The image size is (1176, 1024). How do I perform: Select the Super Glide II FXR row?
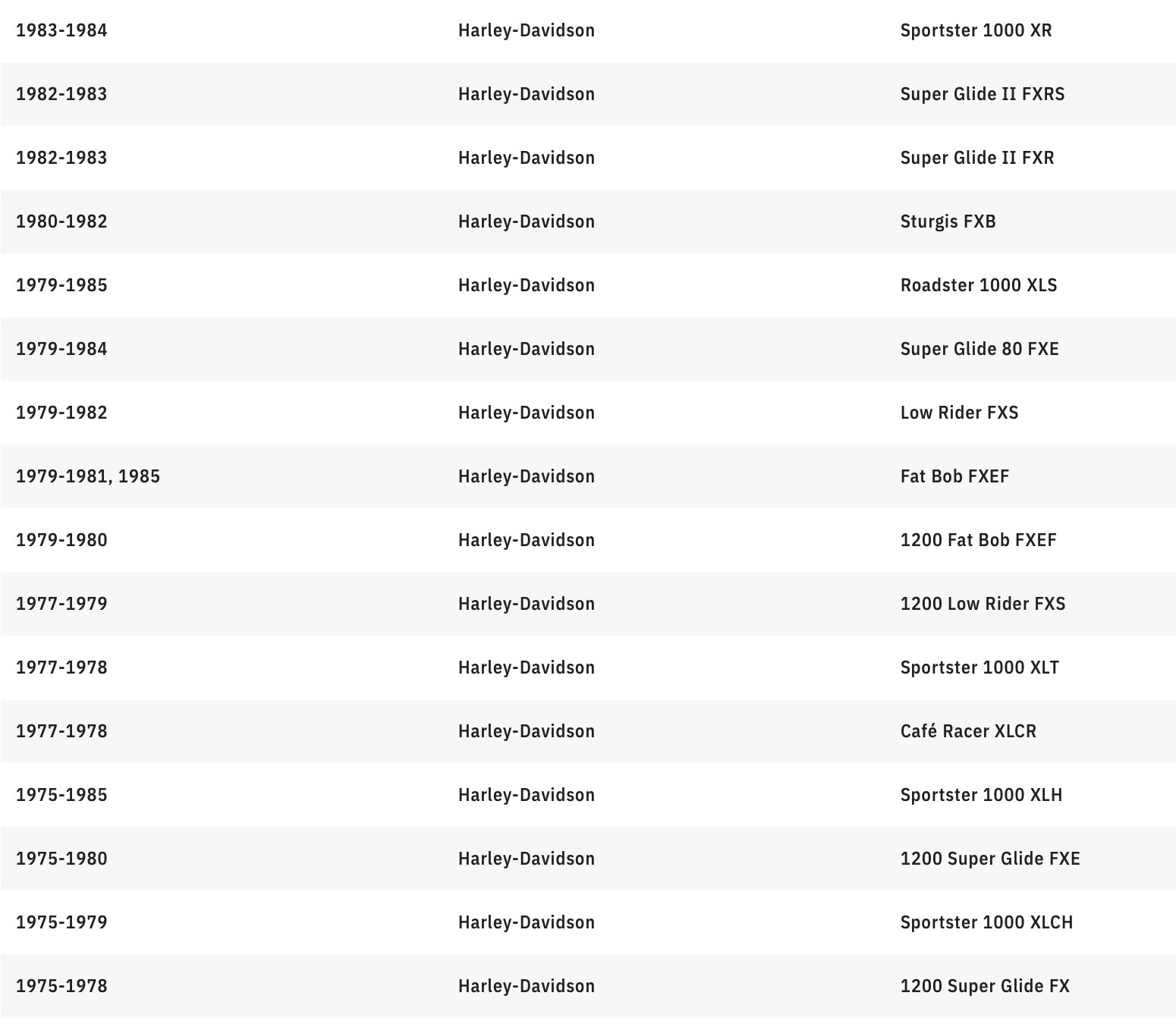pyautogui.click(x=588, y=158)
